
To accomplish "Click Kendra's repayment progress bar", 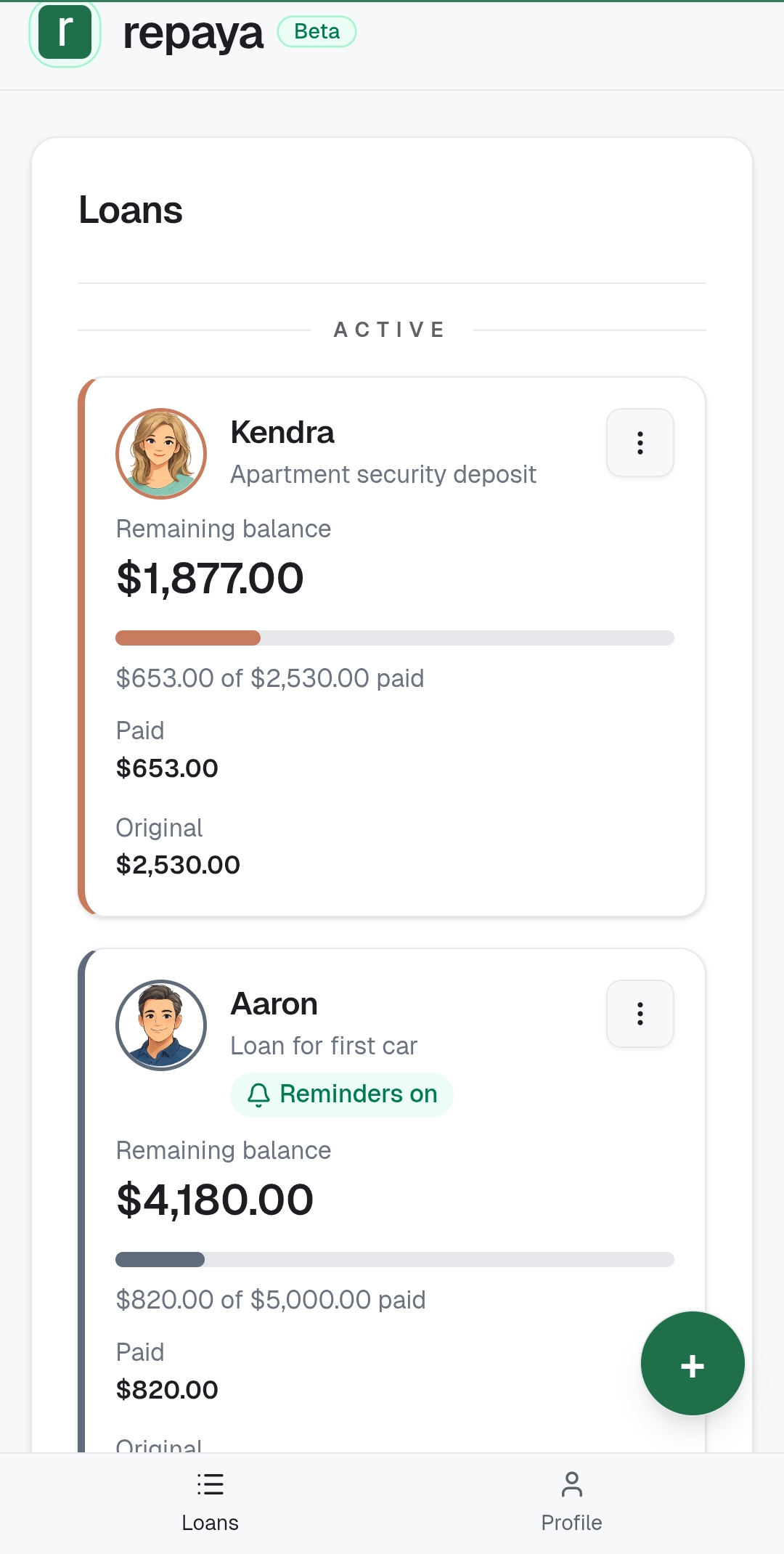I will tap(395, 638).
